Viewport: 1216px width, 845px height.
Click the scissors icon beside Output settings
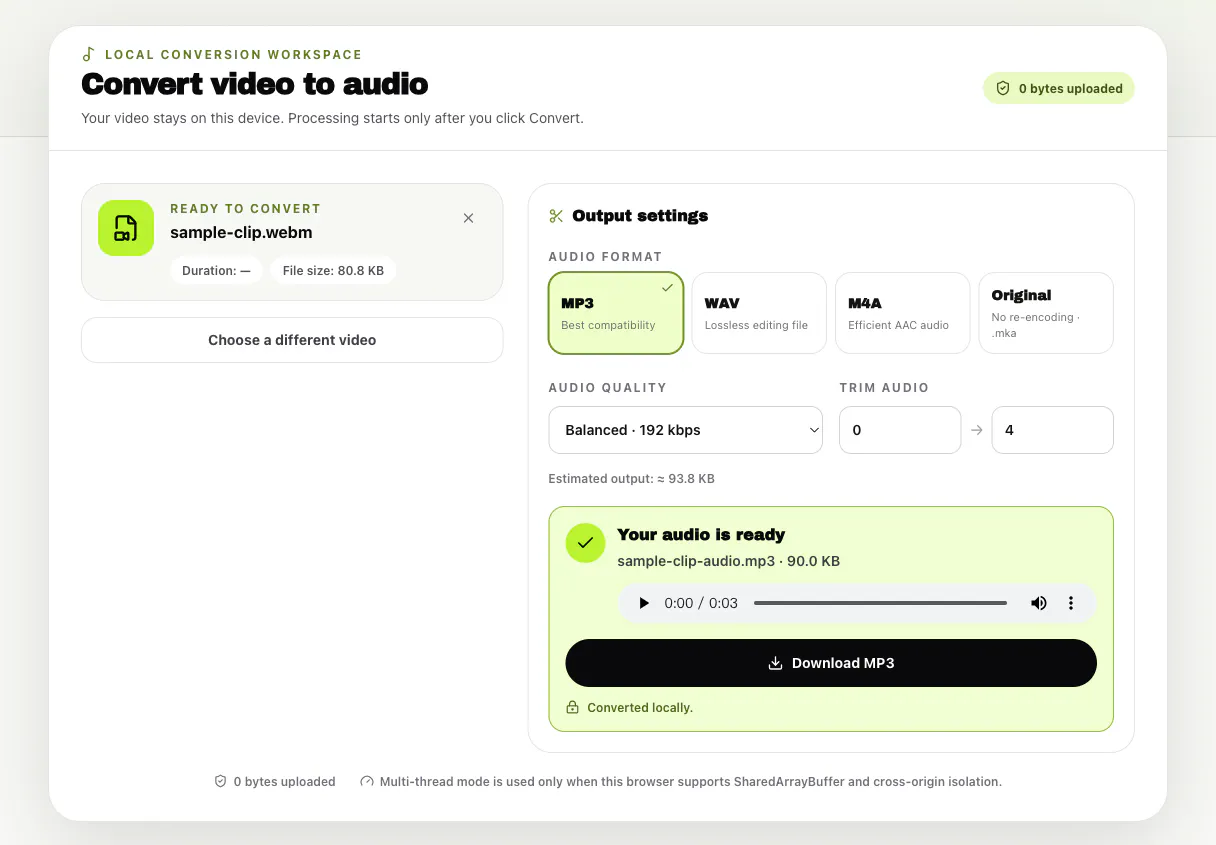(556, 216)
